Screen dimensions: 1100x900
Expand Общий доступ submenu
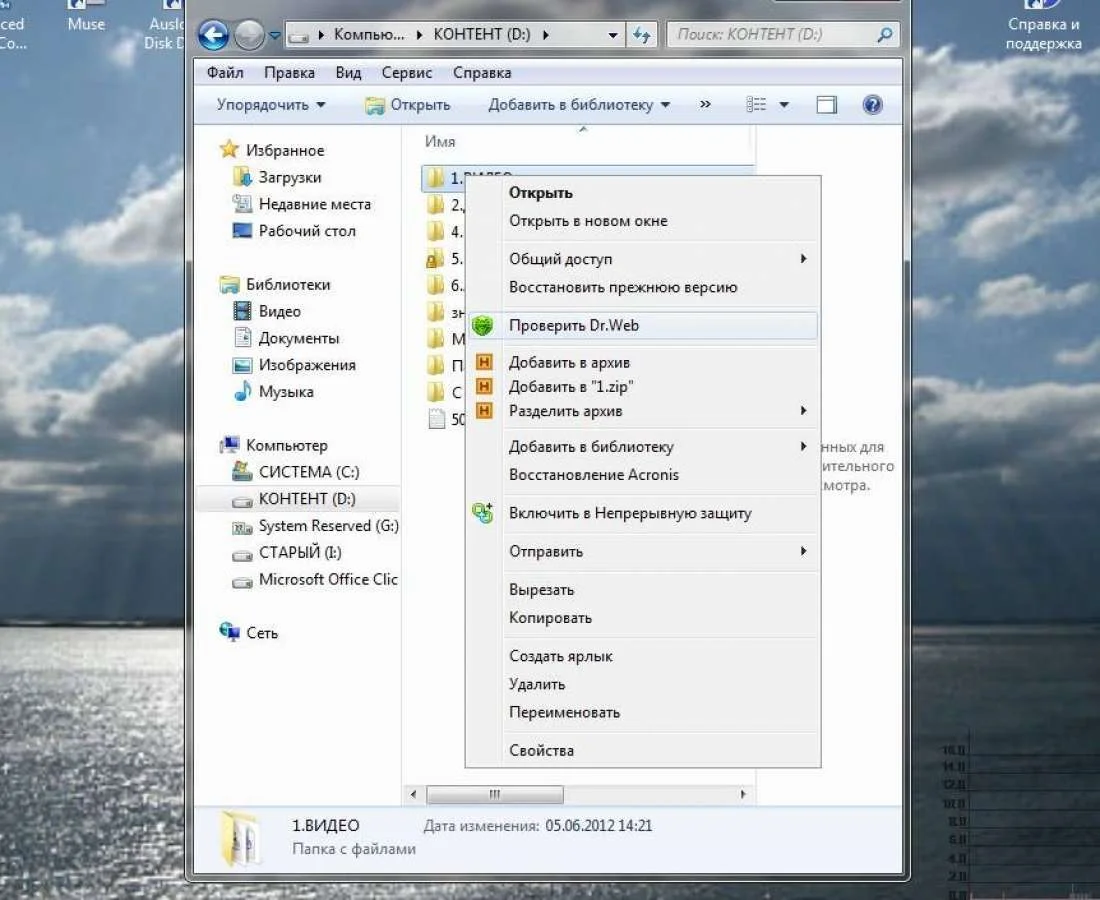pyautogui.click(x=643, y=259)
